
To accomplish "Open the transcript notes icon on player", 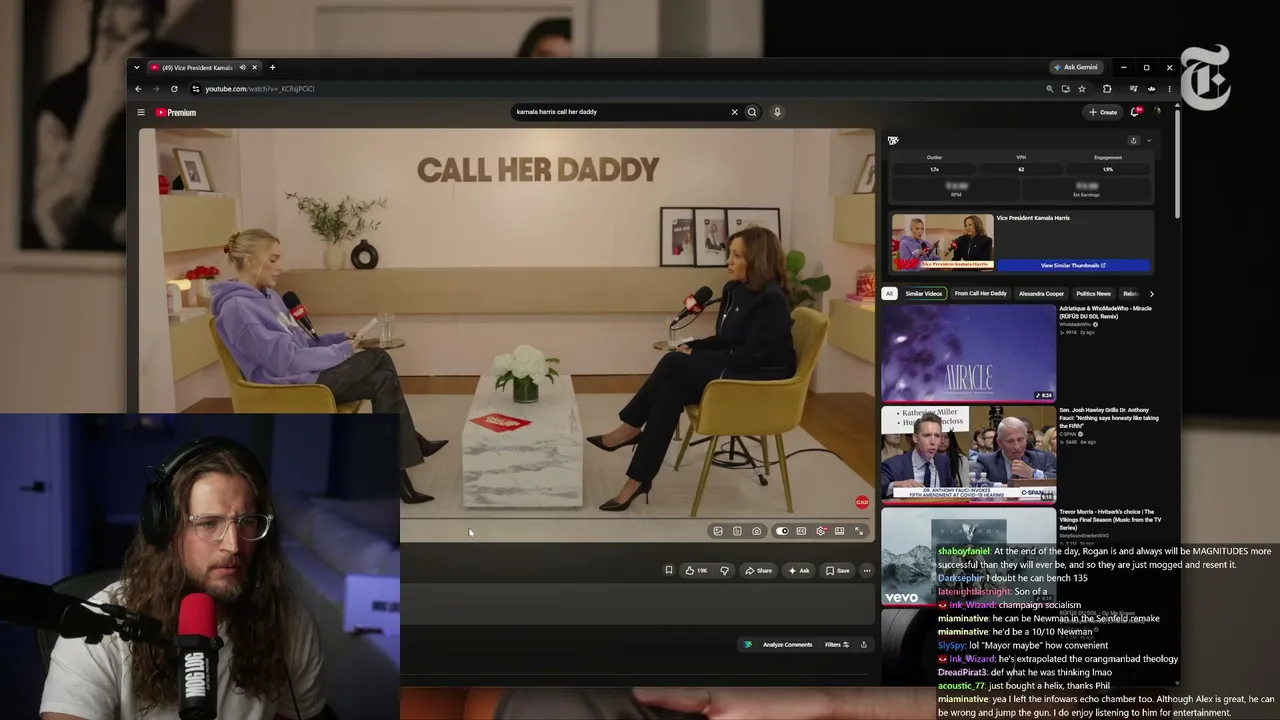I will point(737,531).
